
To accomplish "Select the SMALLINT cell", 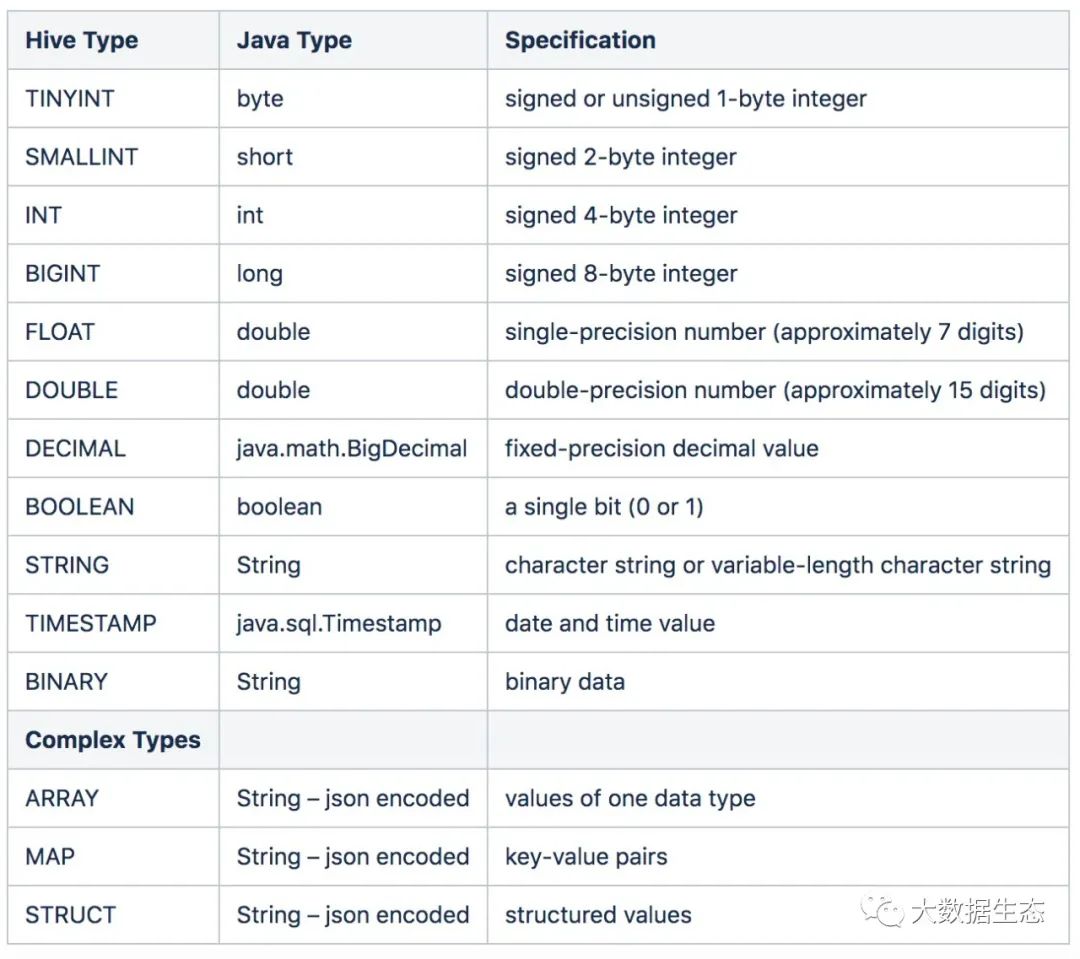I will 82,157.
